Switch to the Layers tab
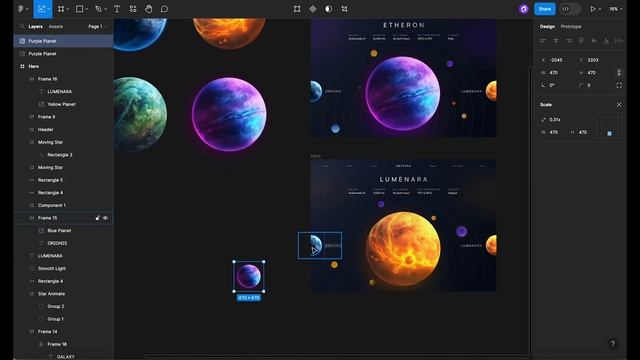This screenshot has width=640, height=360. [x=36, y=27]
